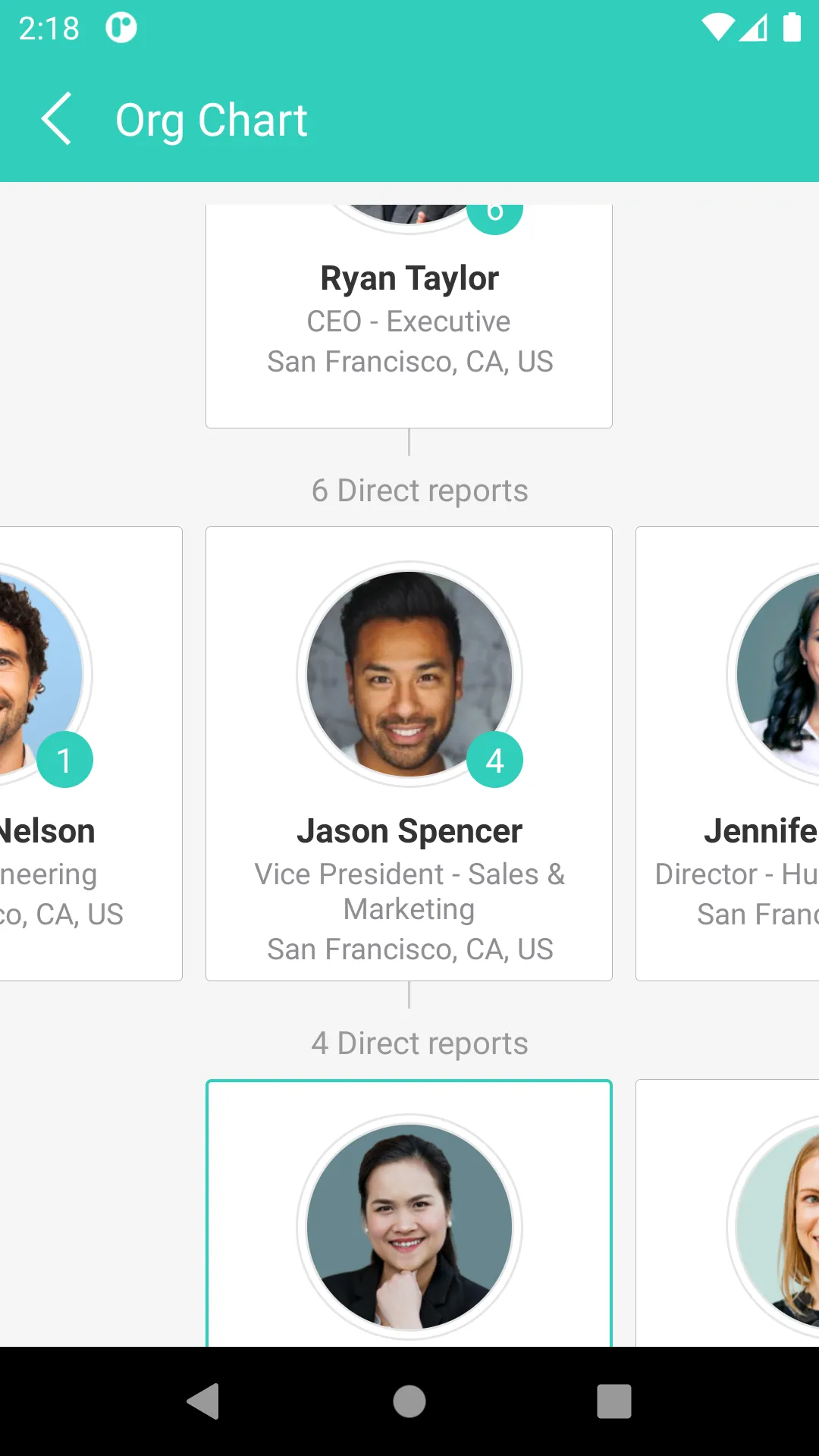Tap Jason Spencer's San Francisco location text
The width and height of the screenshot is (819, 1456).
coord(409,949)
